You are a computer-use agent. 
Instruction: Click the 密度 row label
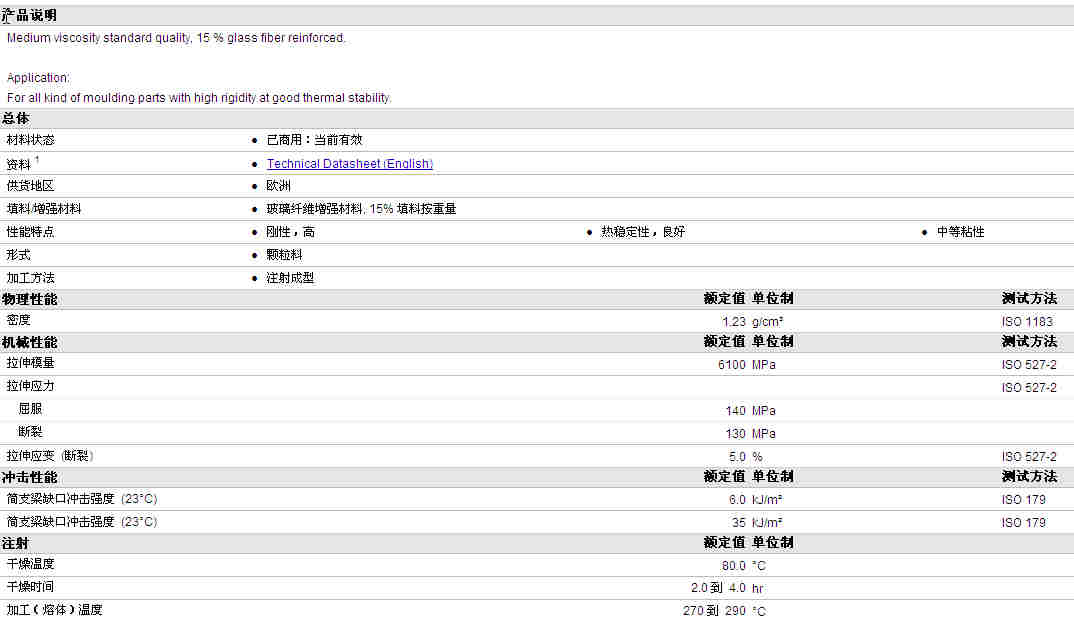[x=18, y=320]
